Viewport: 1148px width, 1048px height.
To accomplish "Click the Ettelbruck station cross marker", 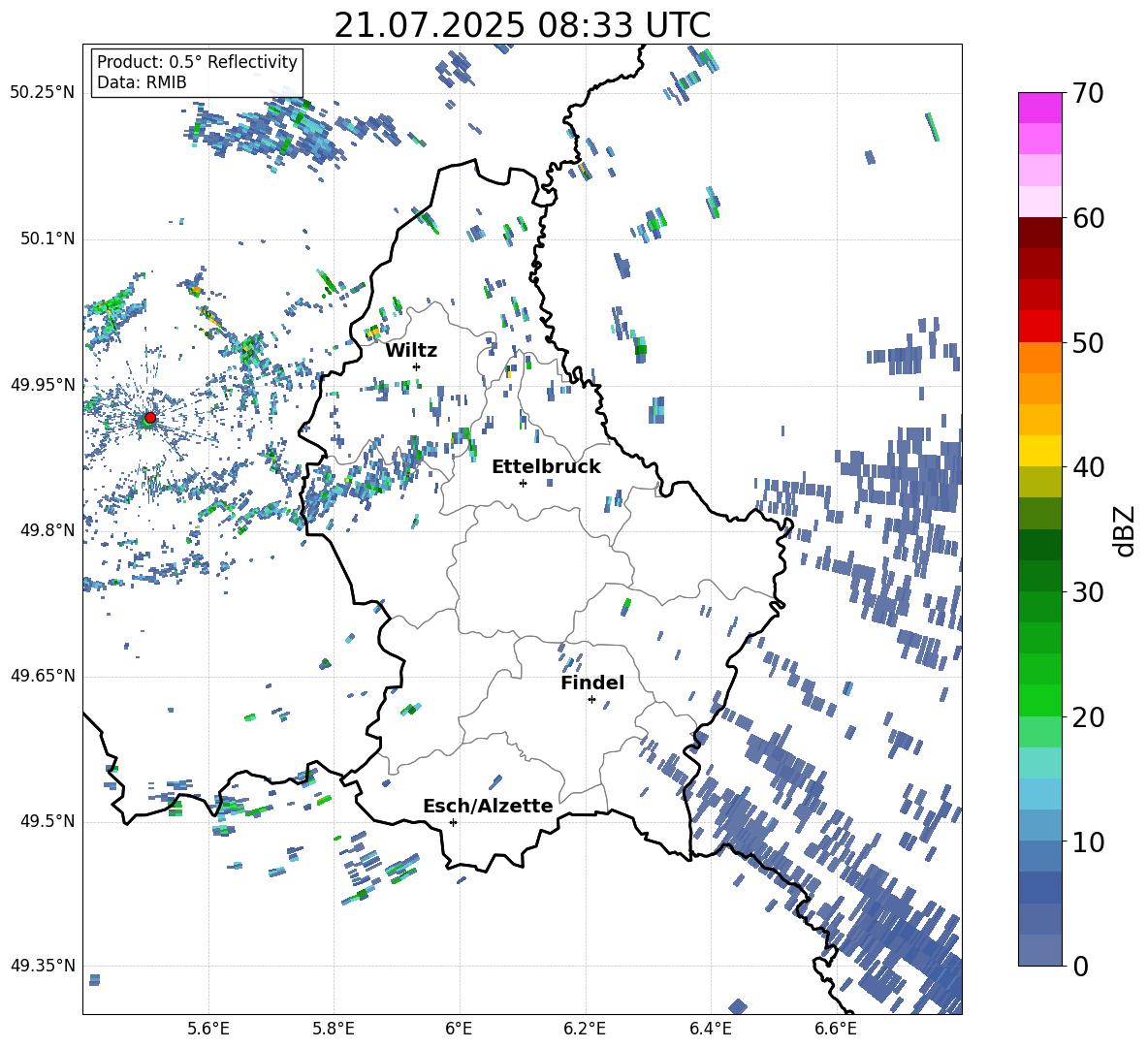I will point(523,483).
